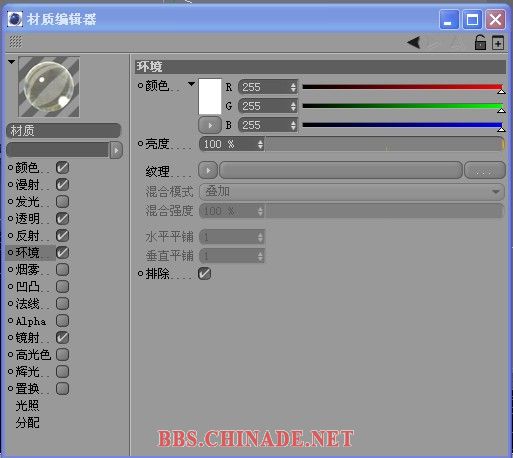This screenshot has height=458, width=513.
Task: Click the back arrow icon in toolbar
Action: 414,42
